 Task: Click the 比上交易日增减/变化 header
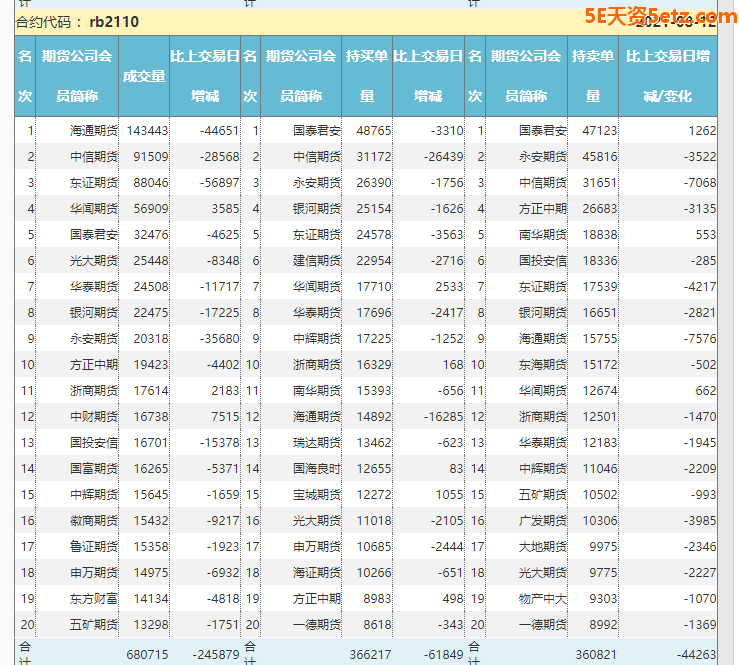click(667, 76)
